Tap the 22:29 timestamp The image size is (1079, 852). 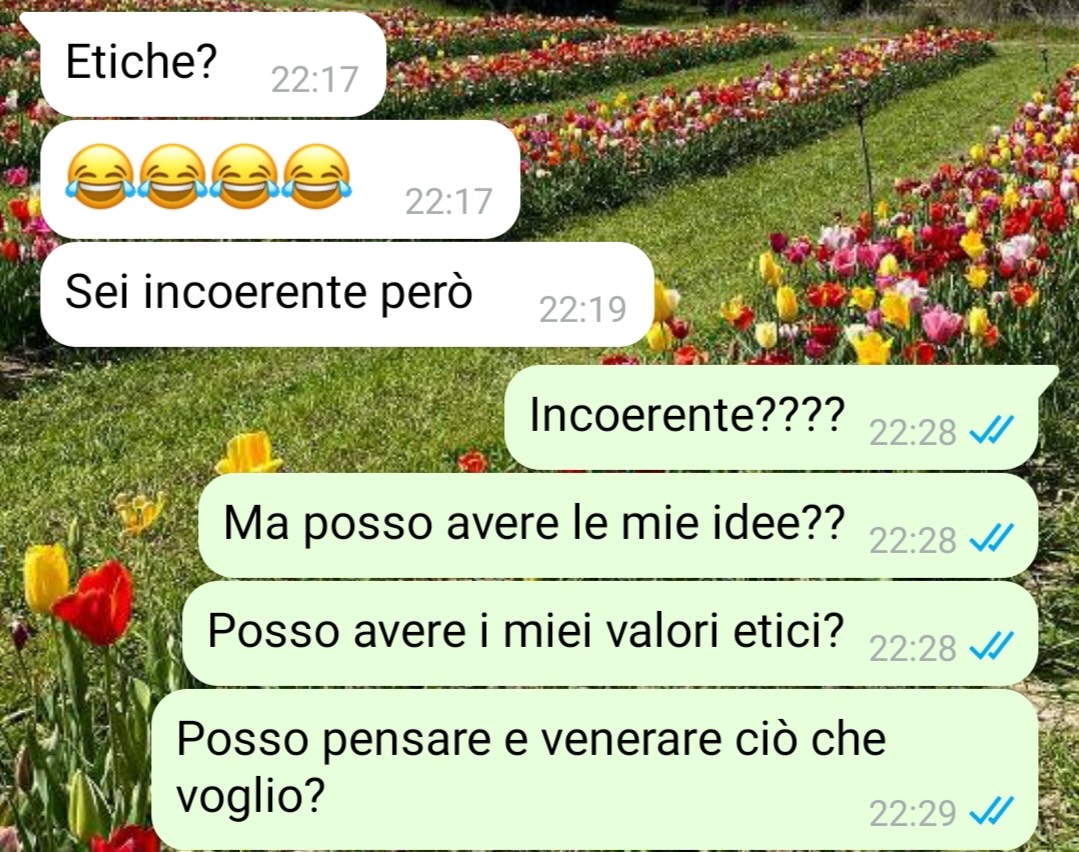point(912,813)
